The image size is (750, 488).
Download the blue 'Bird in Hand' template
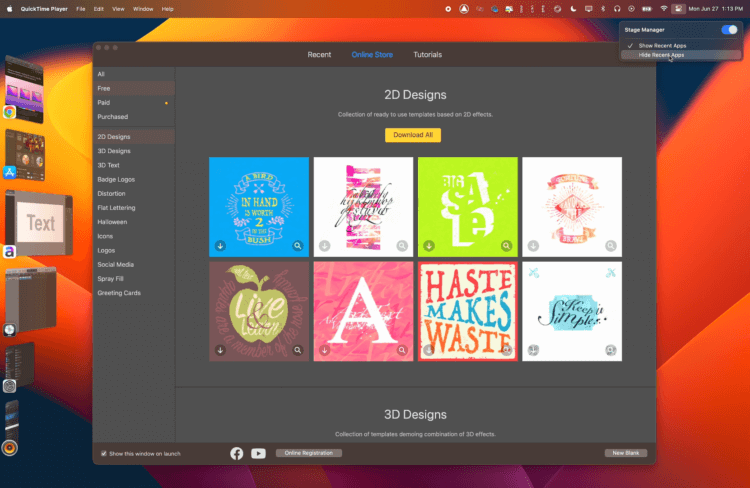[219, 245]
